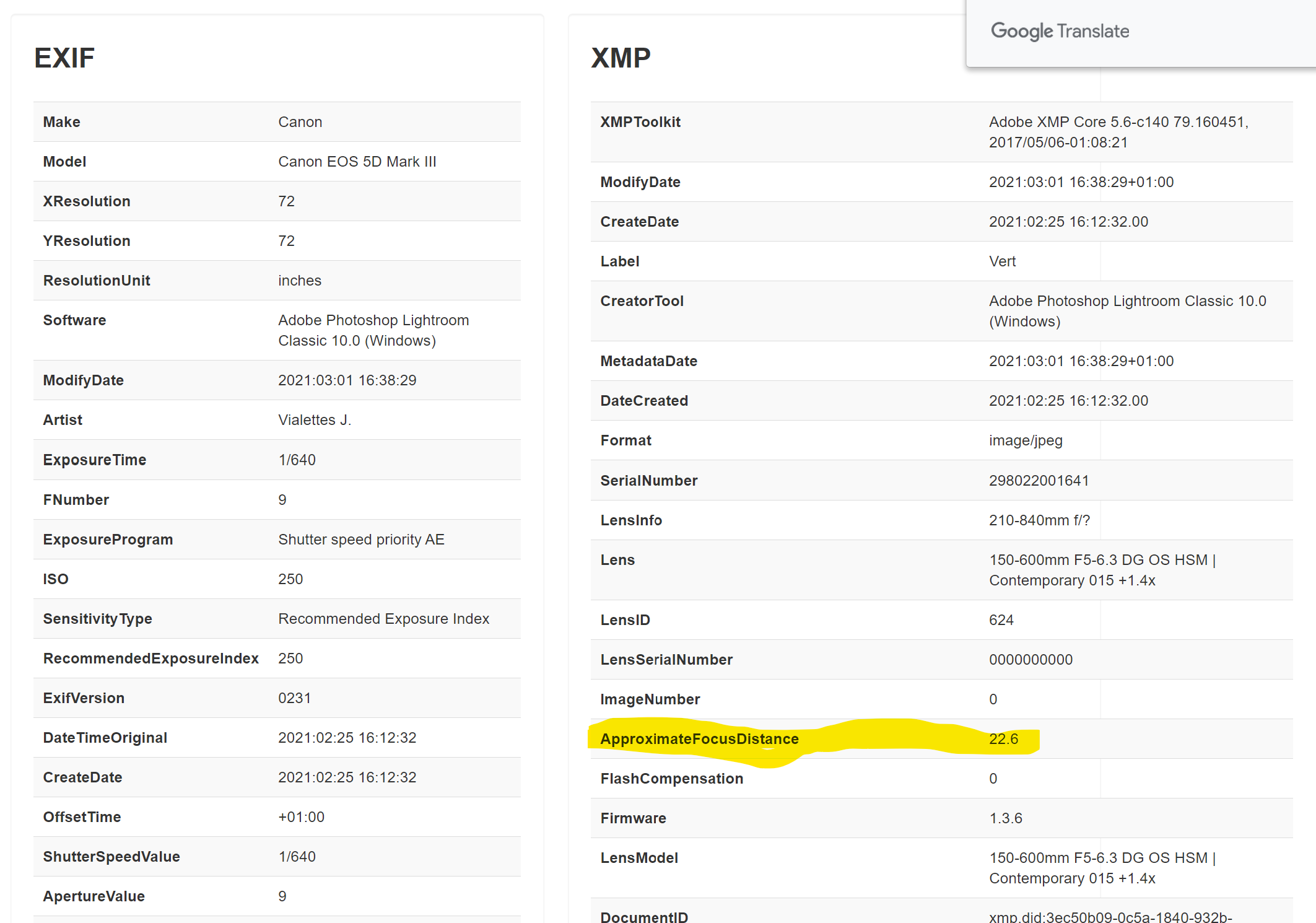Click the EXIF Software value Lightroom Classic
The height and width of the screenshot is (923, 1316).
(373, 330)
